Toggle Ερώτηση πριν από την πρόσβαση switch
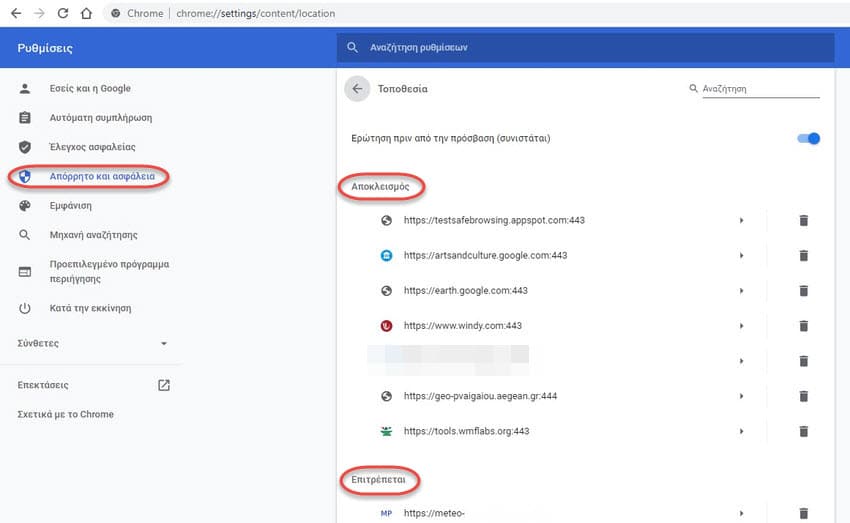 coord(808,139)
